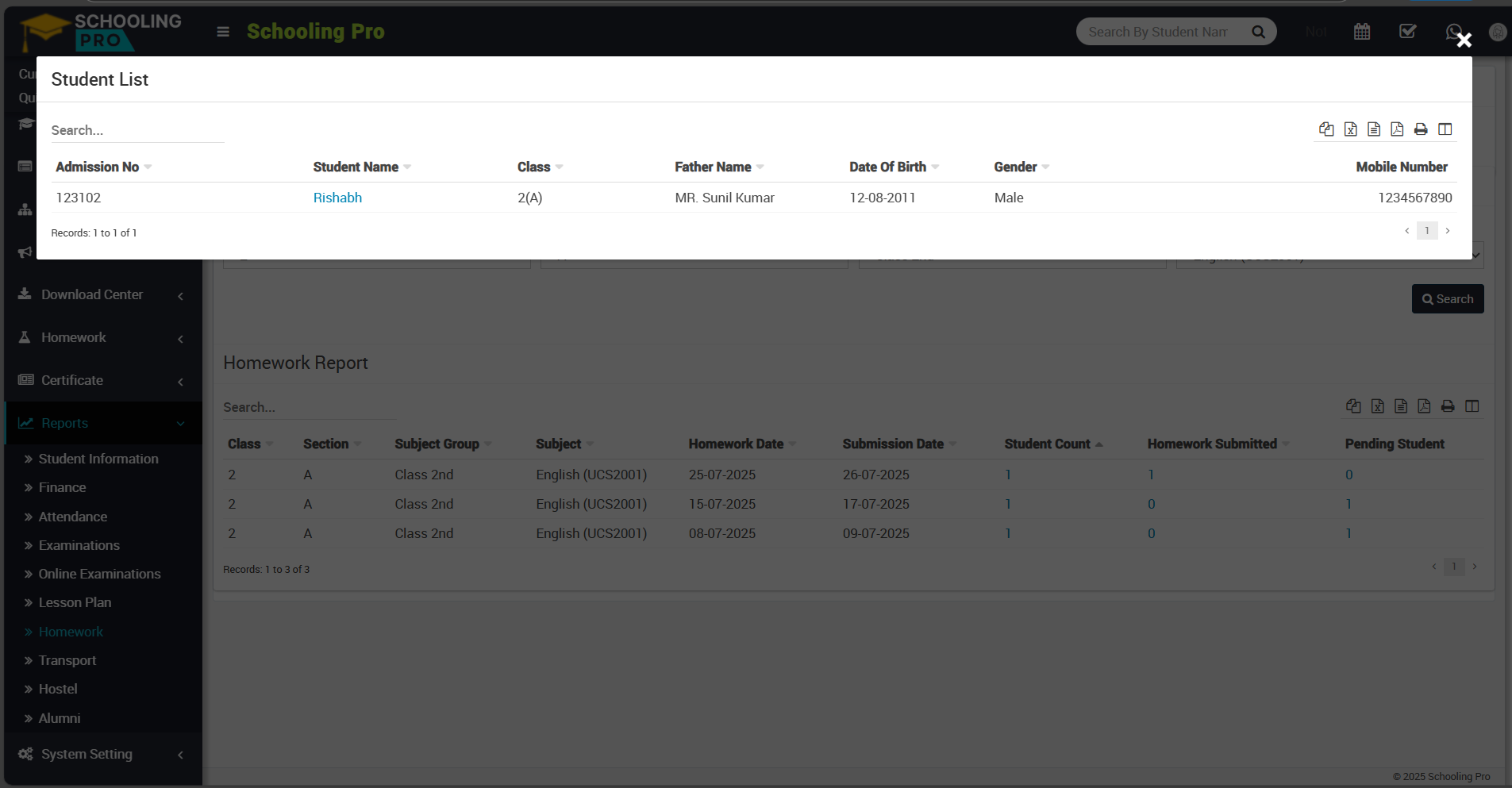Viewport: 1512px width, 788px height.
Task: Open Alumni report
Action: (60, 718)
